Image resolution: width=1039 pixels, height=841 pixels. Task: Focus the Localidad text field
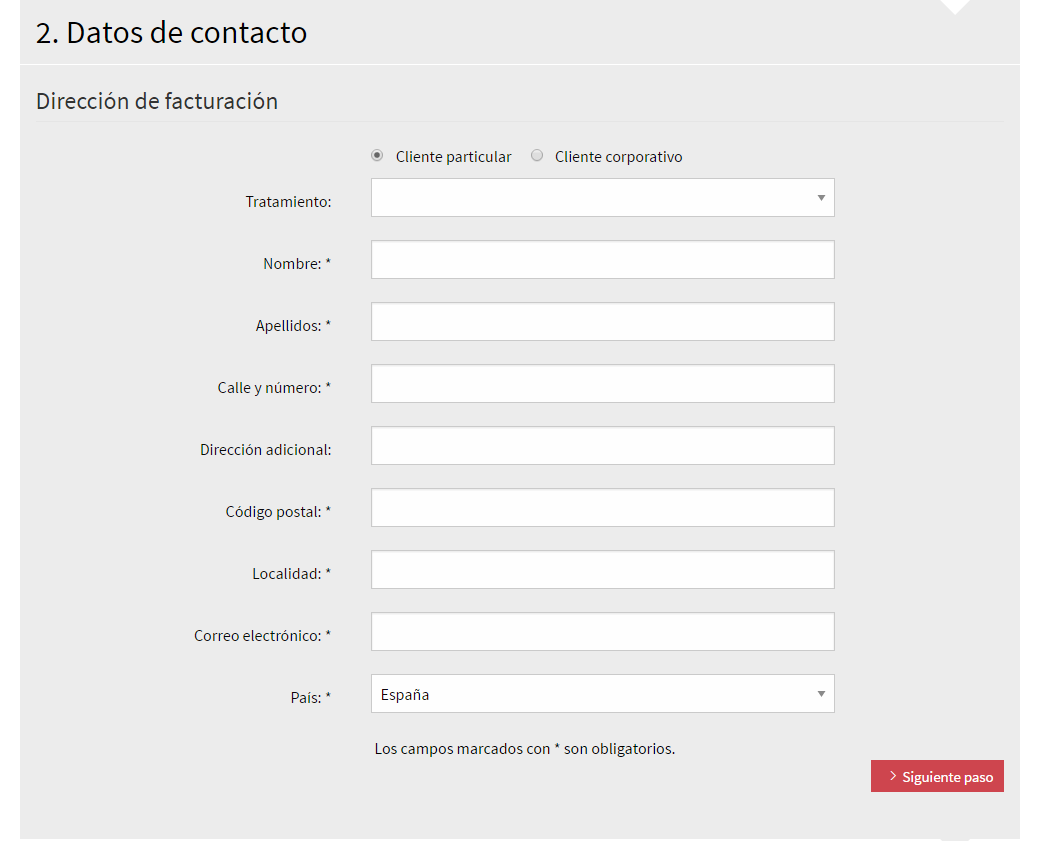point(602,570)
